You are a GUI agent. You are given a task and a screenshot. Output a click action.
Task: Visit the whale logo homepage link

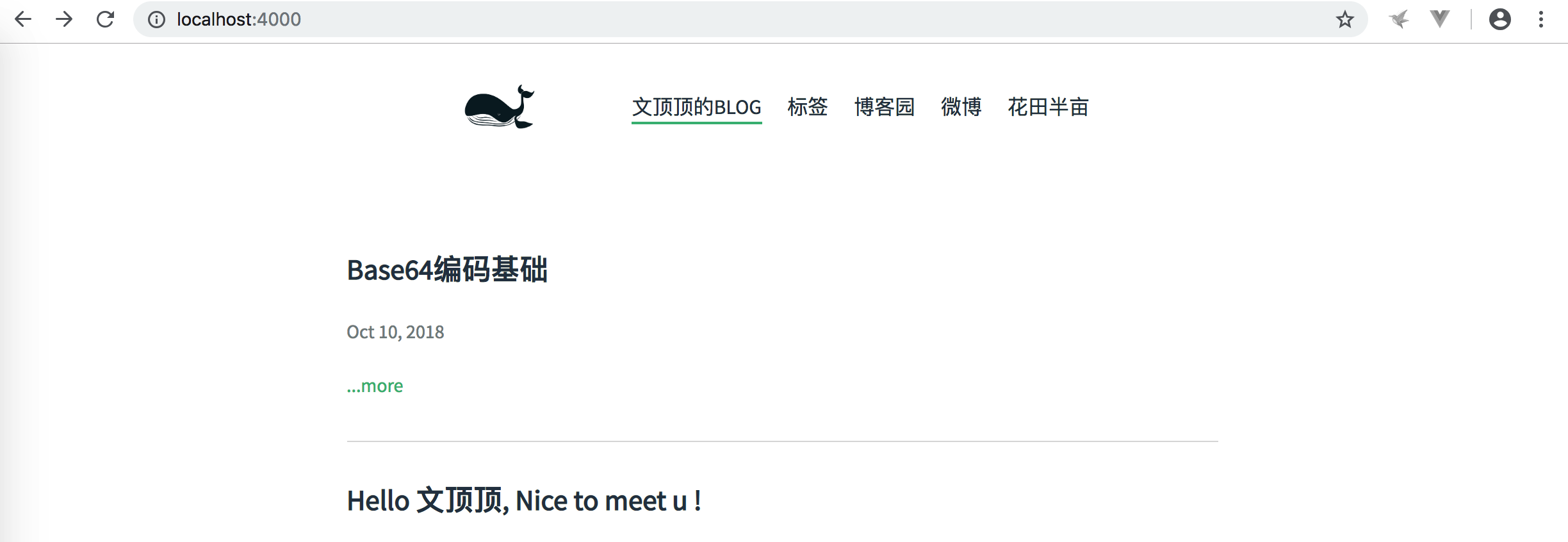(500, 107)
